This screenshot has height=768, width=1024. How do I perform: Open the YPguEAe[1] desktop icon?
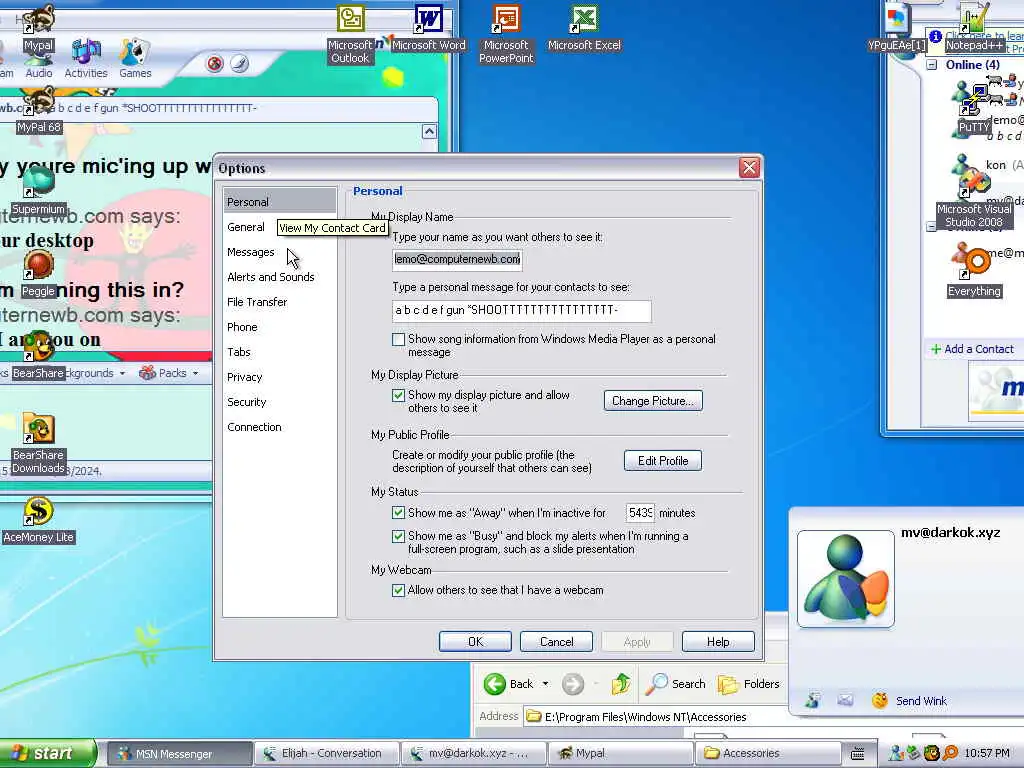tap(897, 28)
